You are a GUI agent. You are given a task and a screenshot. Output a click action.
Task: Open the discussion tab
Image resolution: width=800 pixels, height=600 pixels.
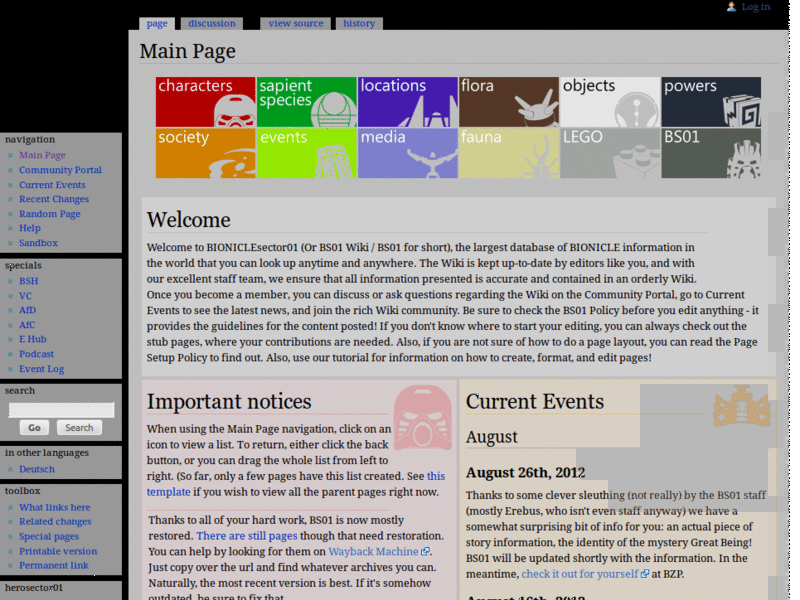[212, 23]
